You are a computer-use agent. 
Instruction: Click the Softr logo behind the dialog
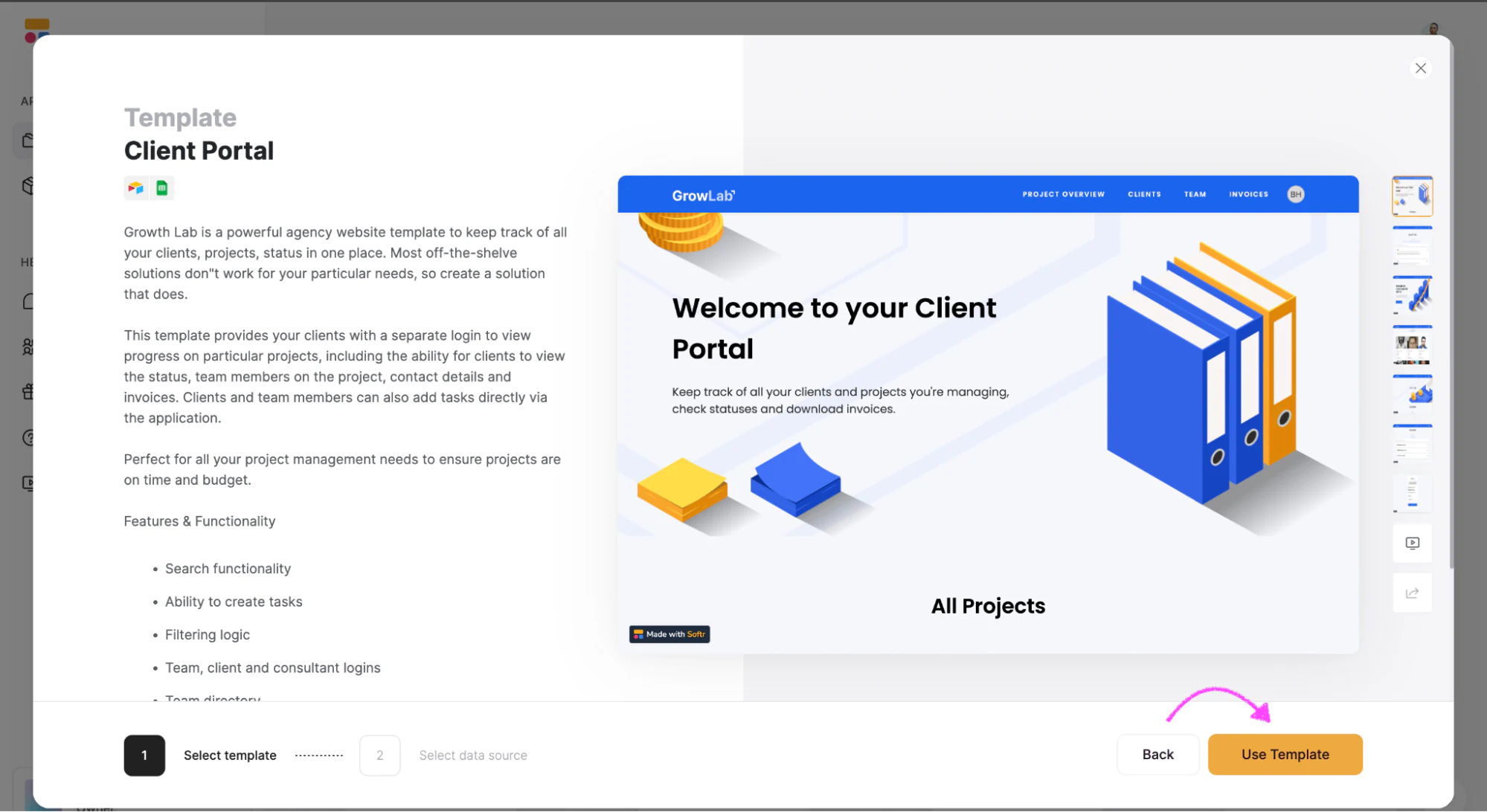click(36, 31)
